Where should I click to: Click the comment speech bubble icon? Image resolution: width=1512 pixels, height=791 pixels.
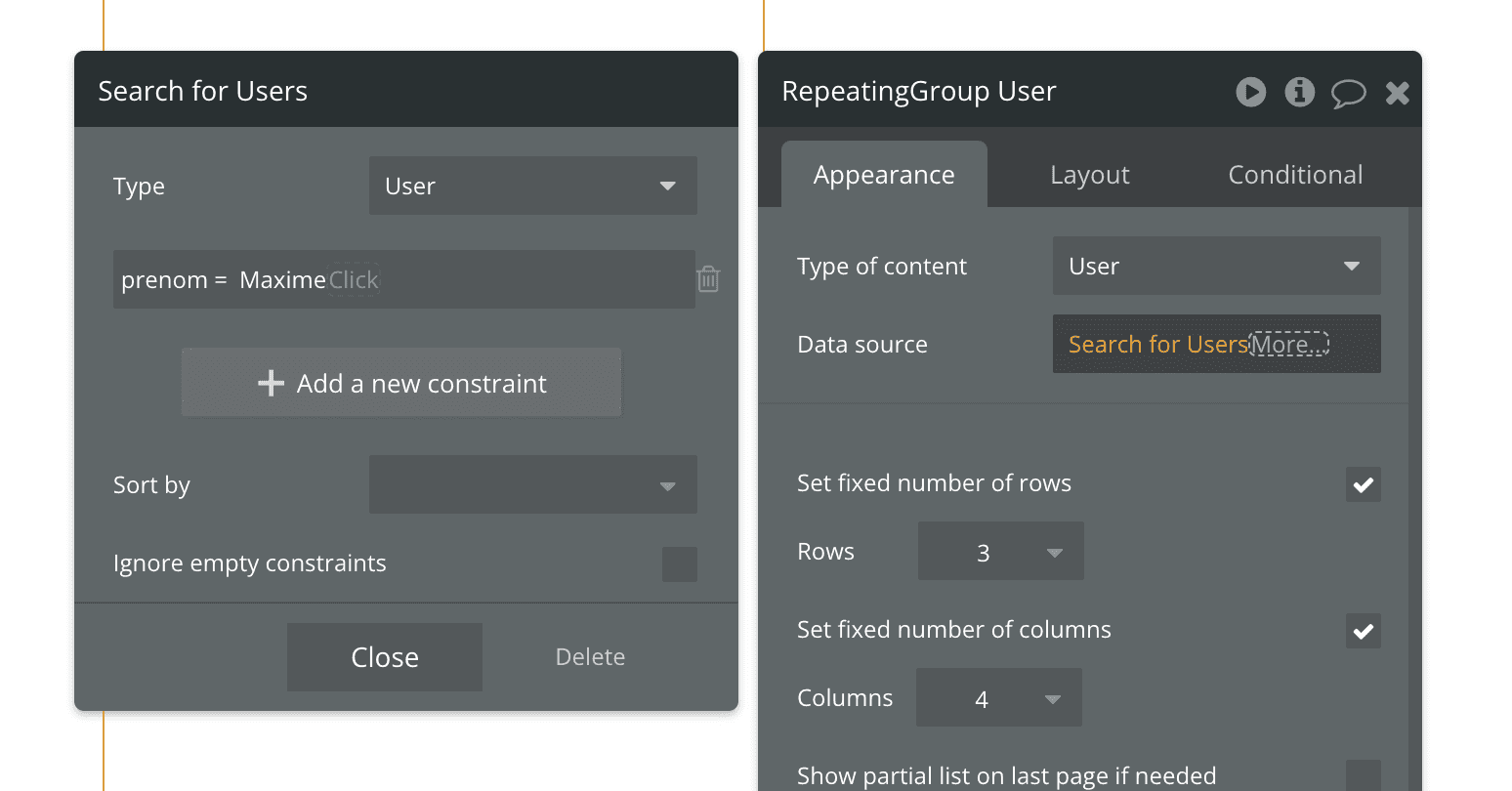[x=1348, y=93]
